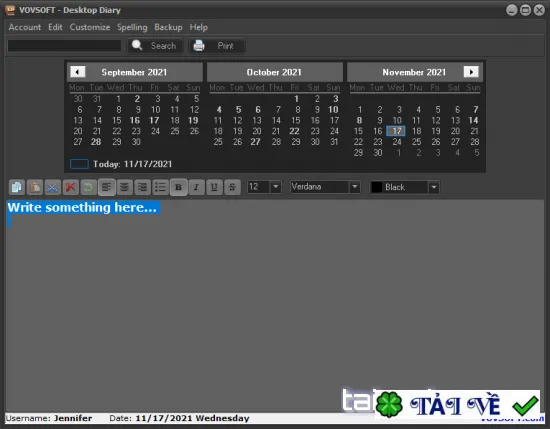The image size is (550, 429).
Task: Apply right text alignment
Action: (142, 187)
